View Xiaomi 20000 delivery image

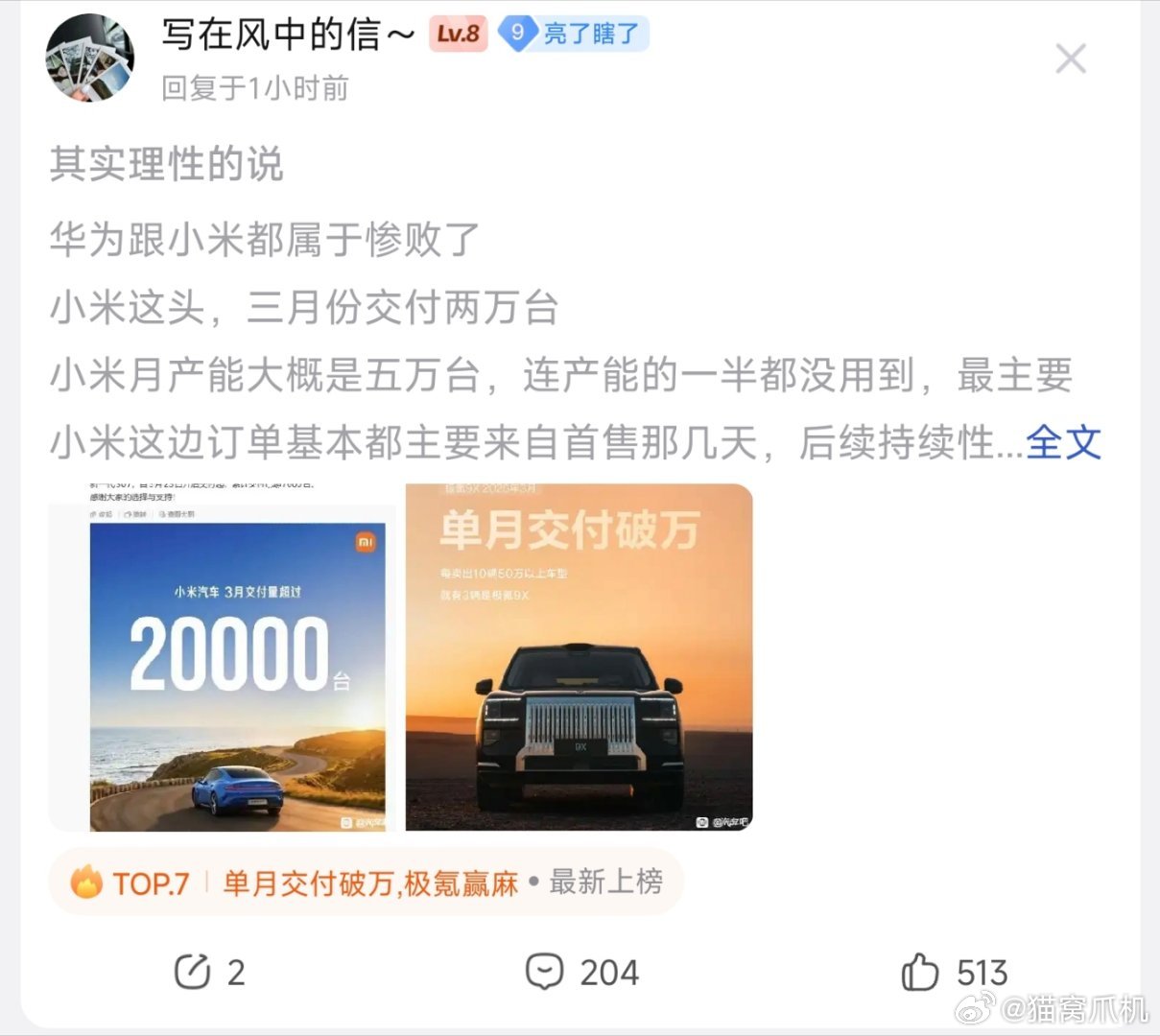click(222, 657)
